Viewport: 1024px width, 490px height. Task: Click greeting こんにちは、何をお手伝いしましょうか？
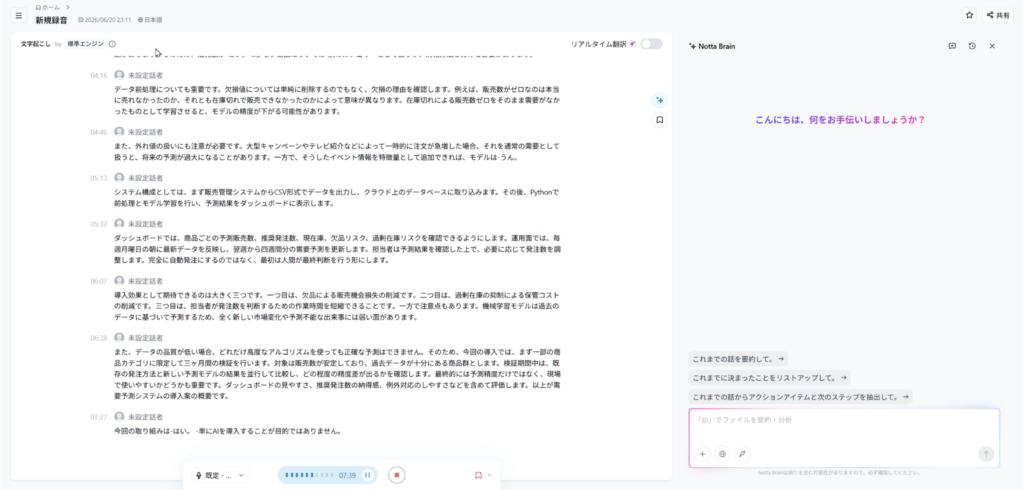(x=840, y=120)
